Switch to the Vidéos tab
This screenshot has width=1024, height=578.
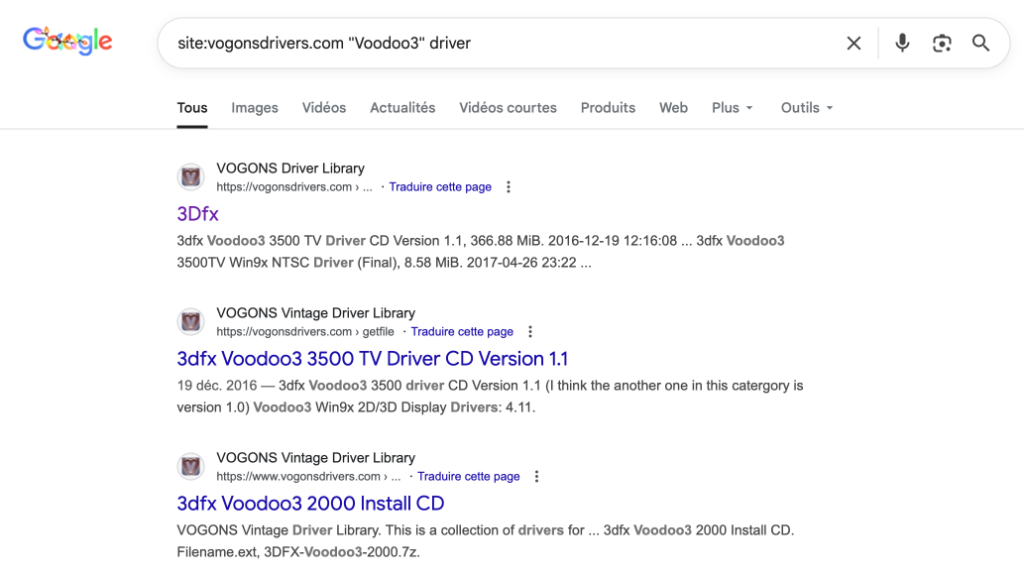coord(324,108)
